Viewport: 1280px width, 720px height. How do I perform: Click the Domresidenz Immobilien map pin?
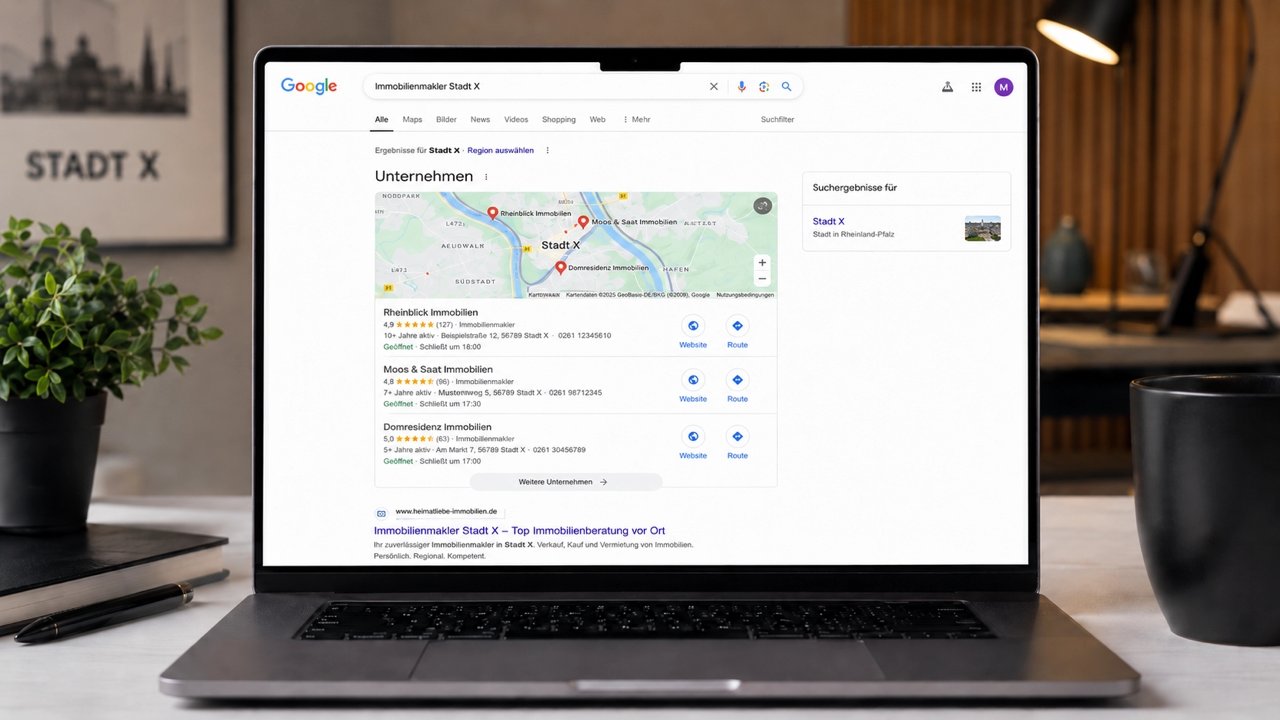point(560,268)
